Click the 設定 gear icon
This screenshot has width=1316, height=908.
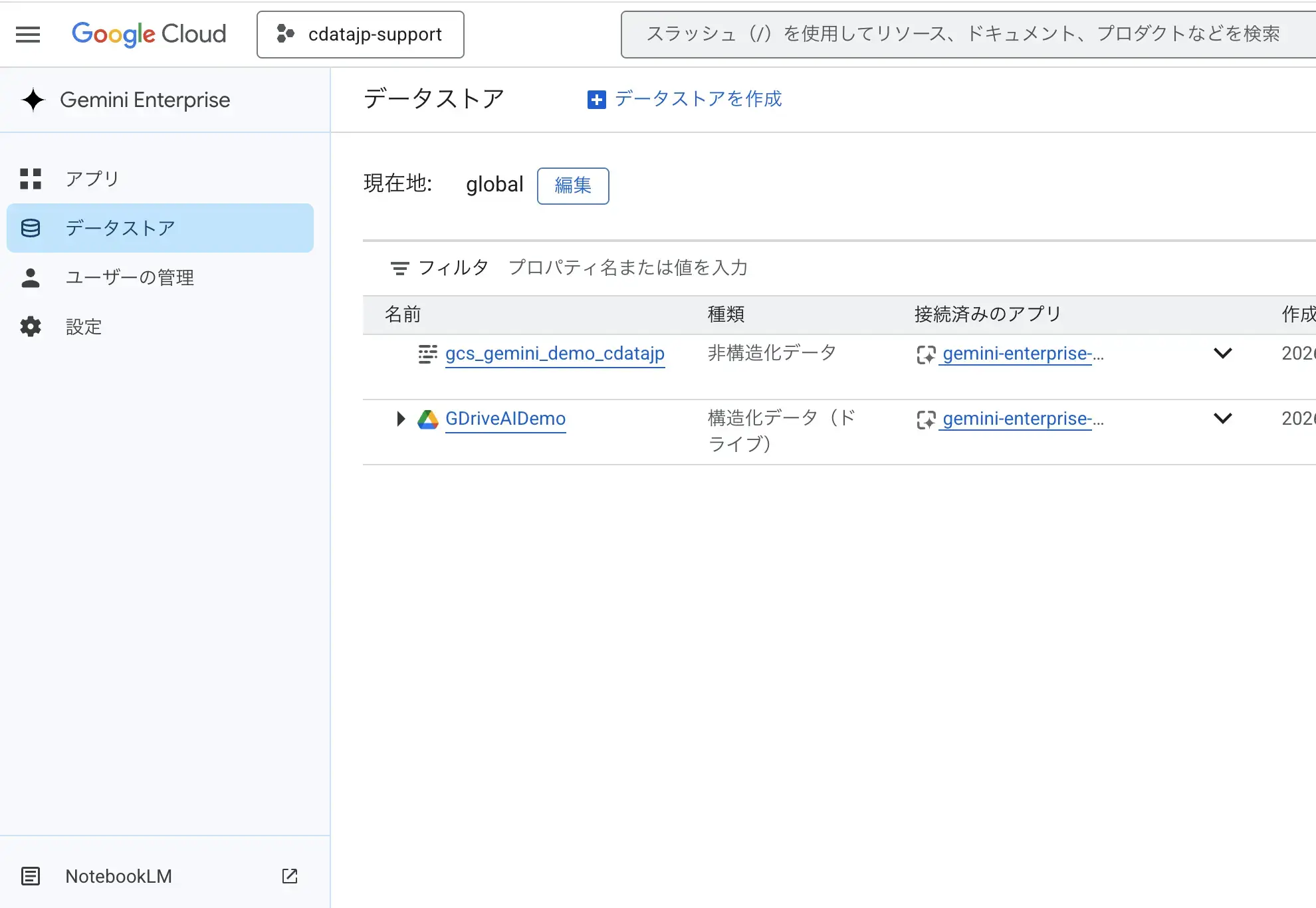pyautogui.click(x=31, y=326)
